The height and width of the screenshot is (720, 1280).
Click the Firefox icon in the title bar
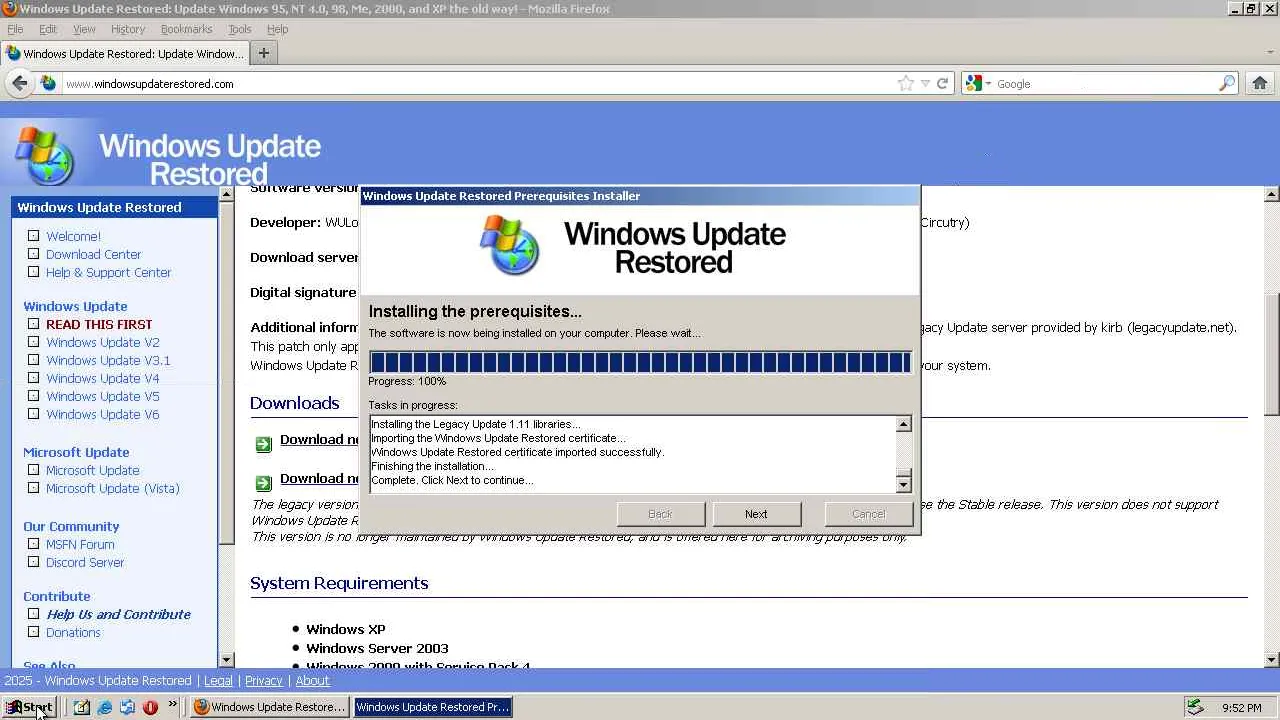[9, 9]
